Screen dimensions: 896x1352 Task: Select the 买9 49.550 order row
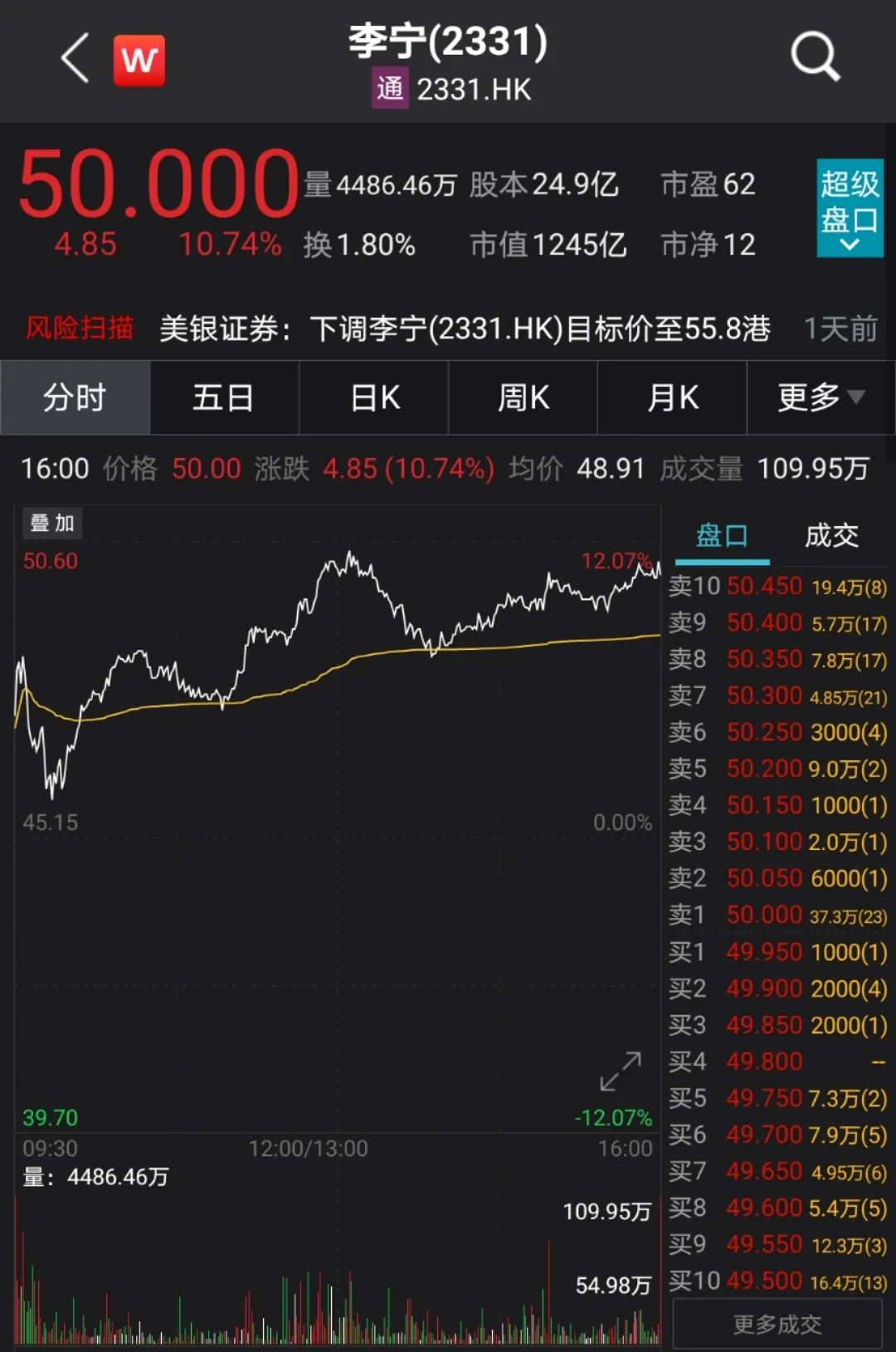click(778, 1244)
